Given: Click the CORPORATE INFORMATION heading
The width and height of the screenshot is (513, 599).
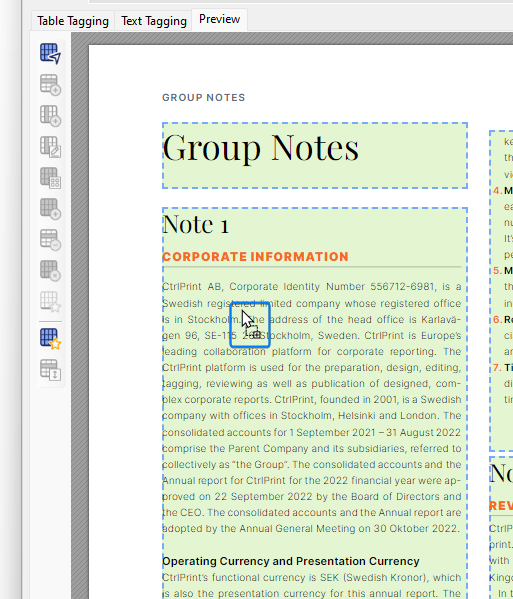Looking at the screenshot, I should tap(255, 256).
